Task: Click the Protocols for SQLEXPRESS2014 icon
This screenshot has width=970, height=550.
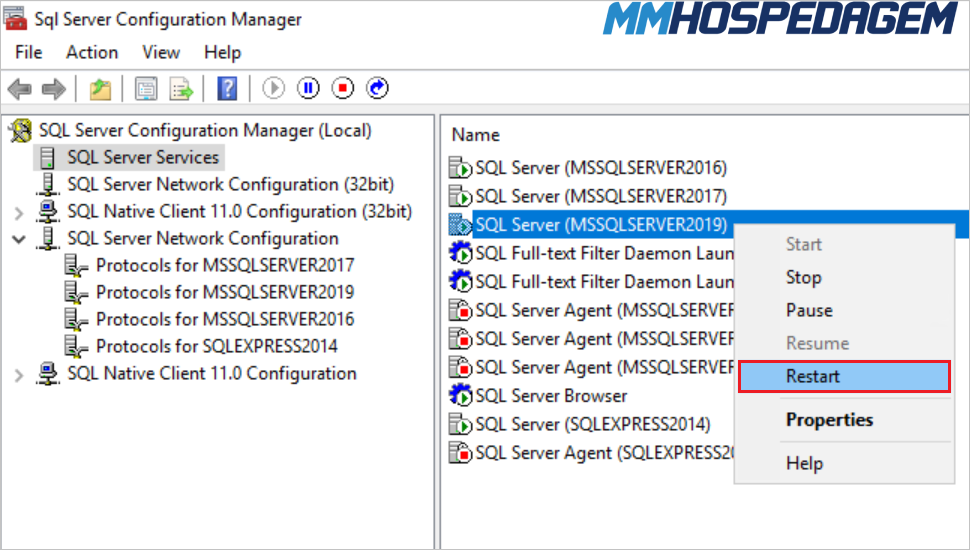Action: [76, 346]
